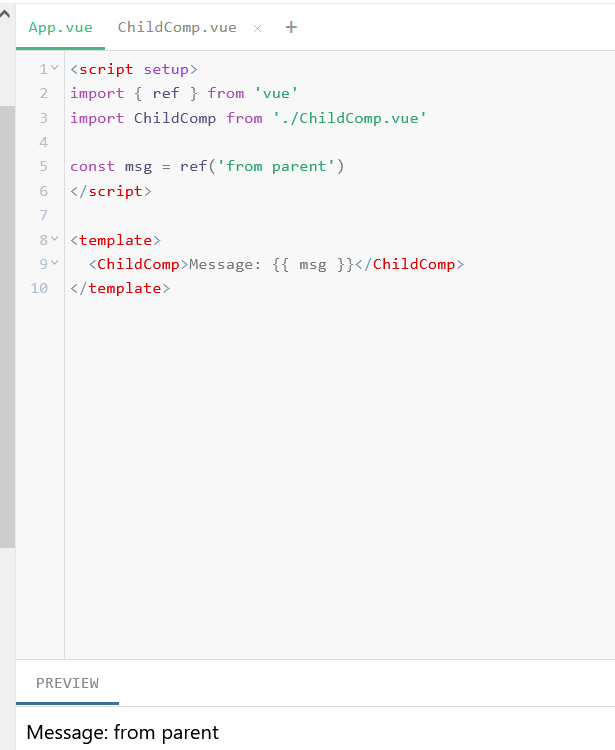Click the opening <template> tag on line 8

point(115,240)
